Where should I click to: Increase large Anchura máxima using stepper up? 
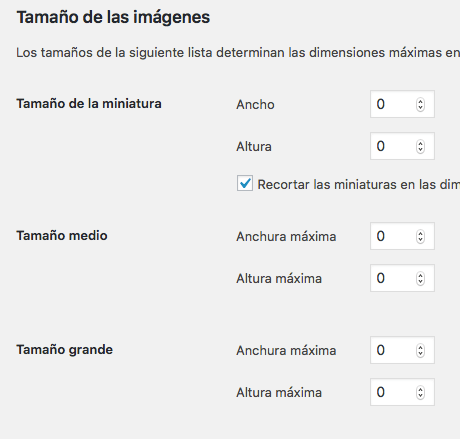[x=421, y=347]
